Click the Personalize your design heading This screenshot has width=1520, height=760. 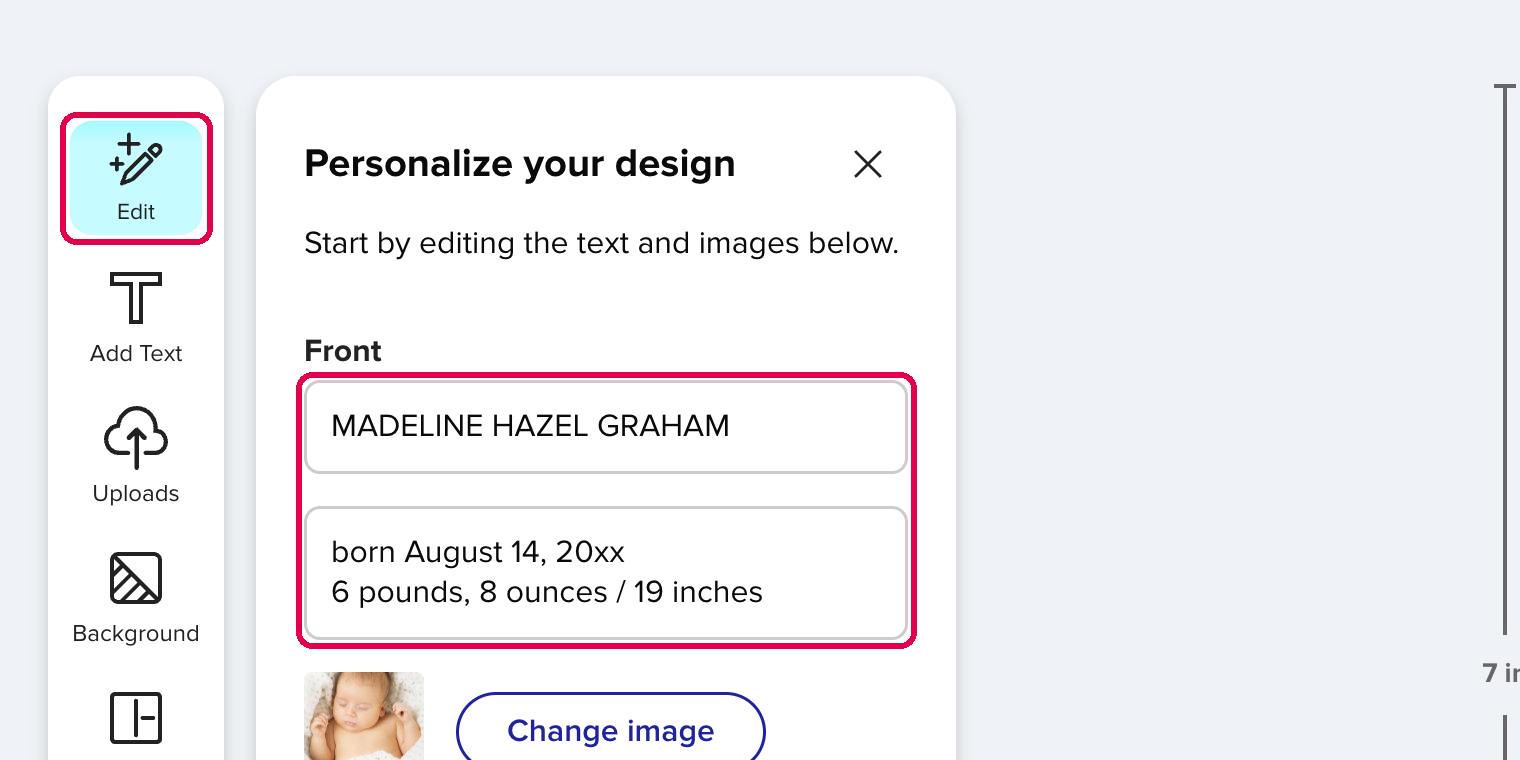(520, 164)
